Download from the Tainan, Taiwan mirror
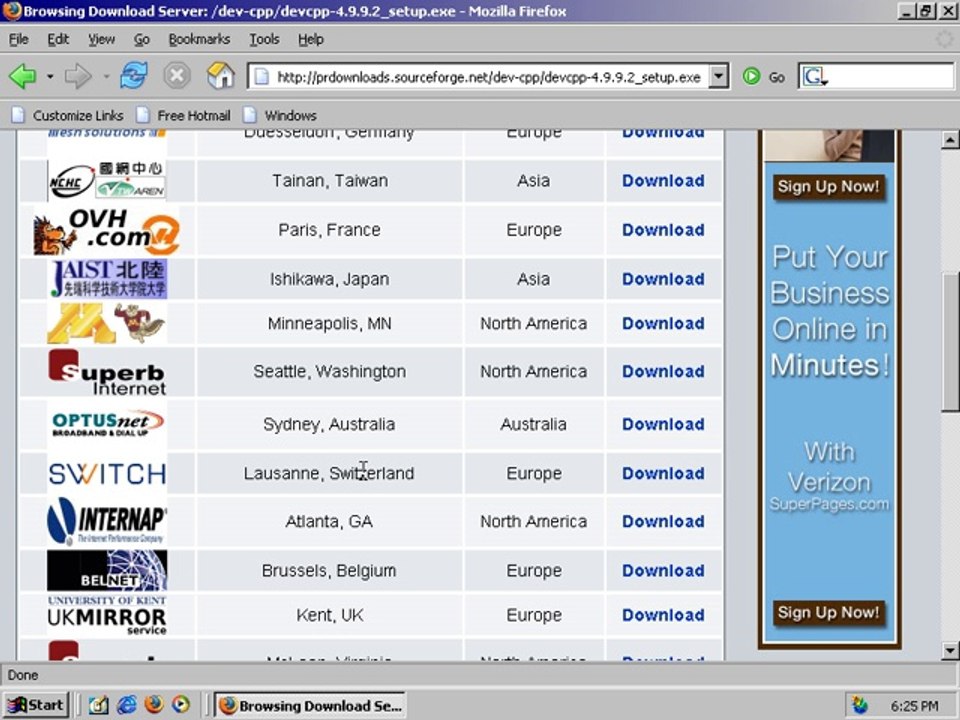 (663, 181)
